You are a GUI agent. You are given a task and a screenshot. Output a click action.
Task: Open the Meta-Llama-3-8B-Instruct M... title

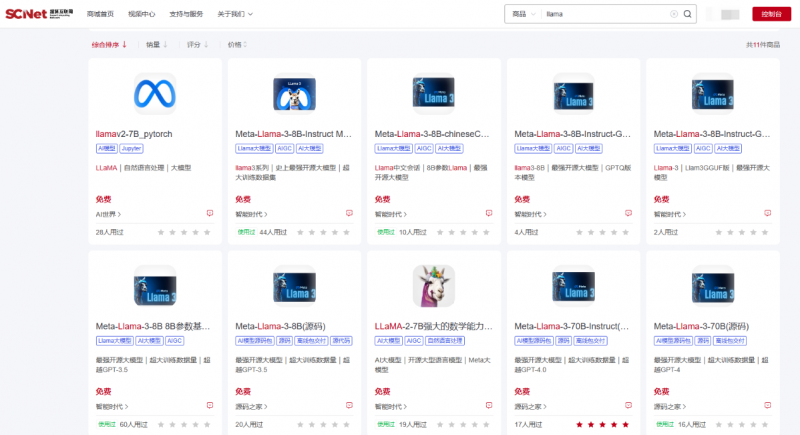coord(293,134)
